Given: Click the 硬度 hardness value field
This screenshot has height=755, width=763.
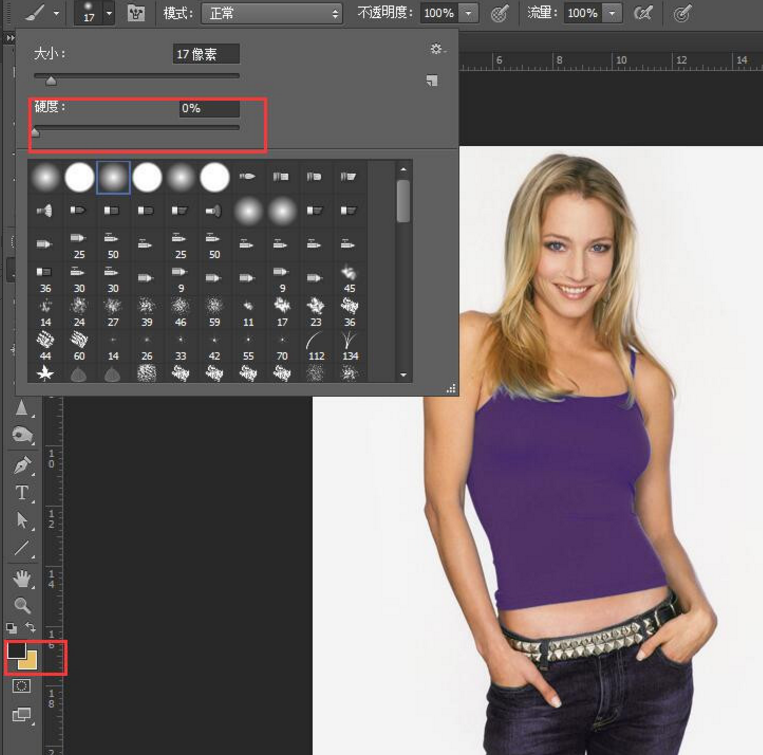Looking at the screenshot, I should [x=208, y=108].
